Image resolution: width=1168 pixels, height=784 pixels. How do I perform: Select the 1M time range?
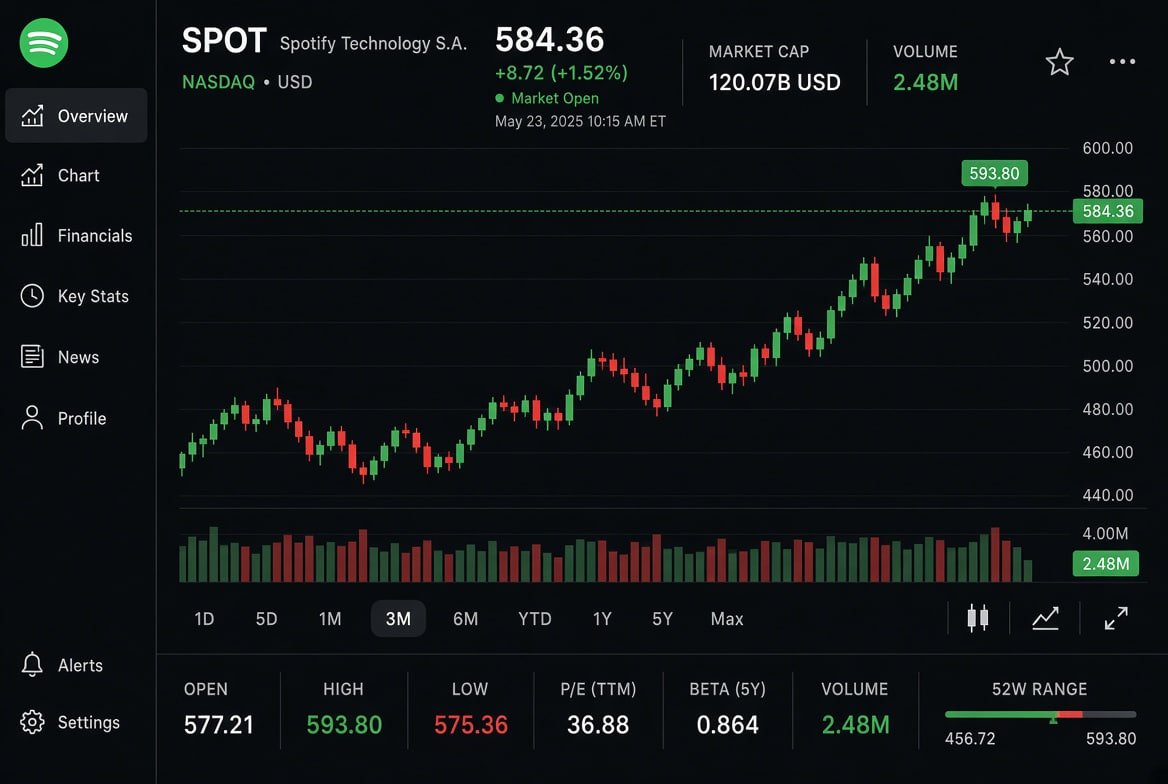(x=330, y=619)
